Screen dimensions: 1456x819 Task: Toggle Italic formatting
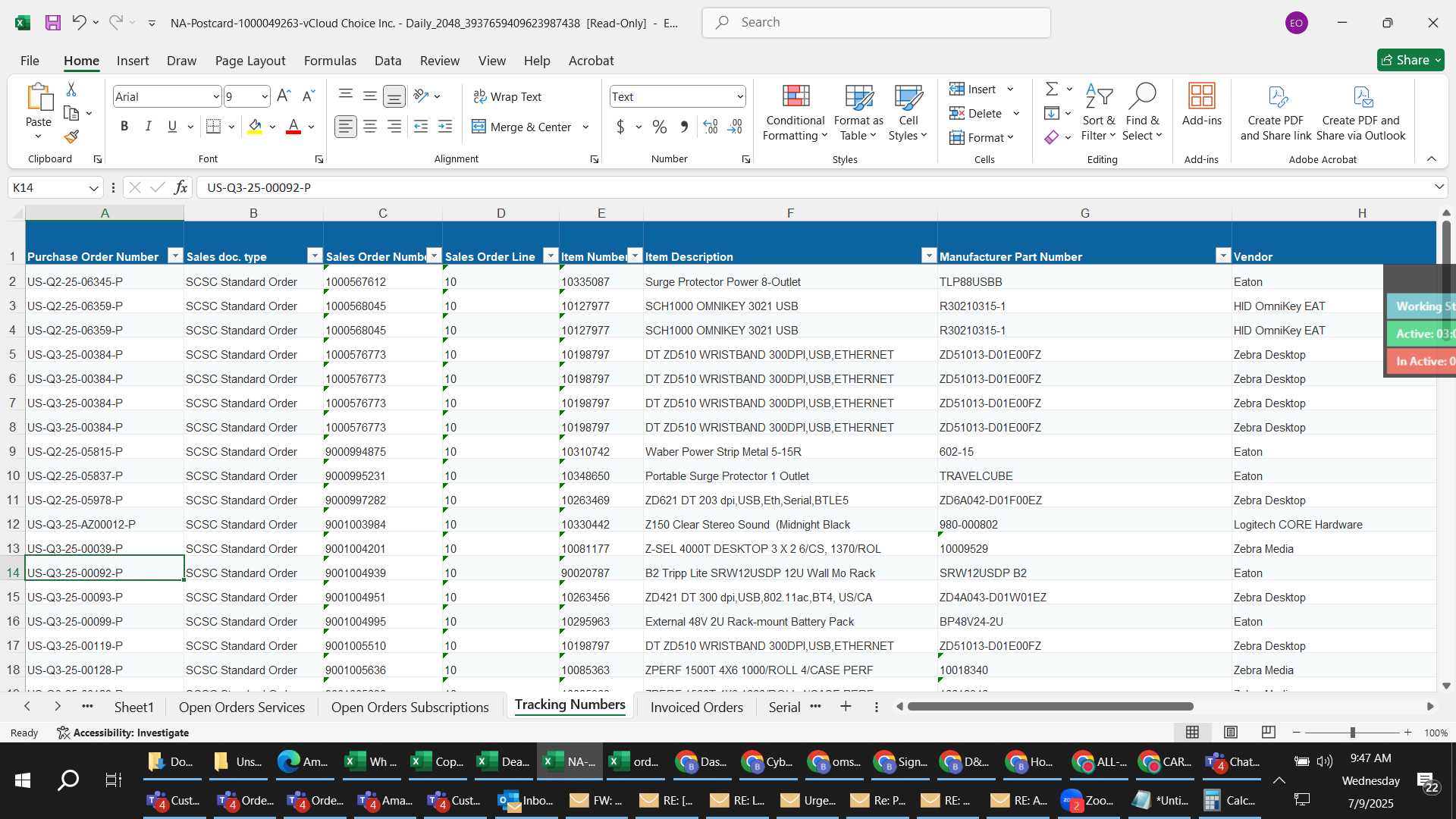point(149,127)
